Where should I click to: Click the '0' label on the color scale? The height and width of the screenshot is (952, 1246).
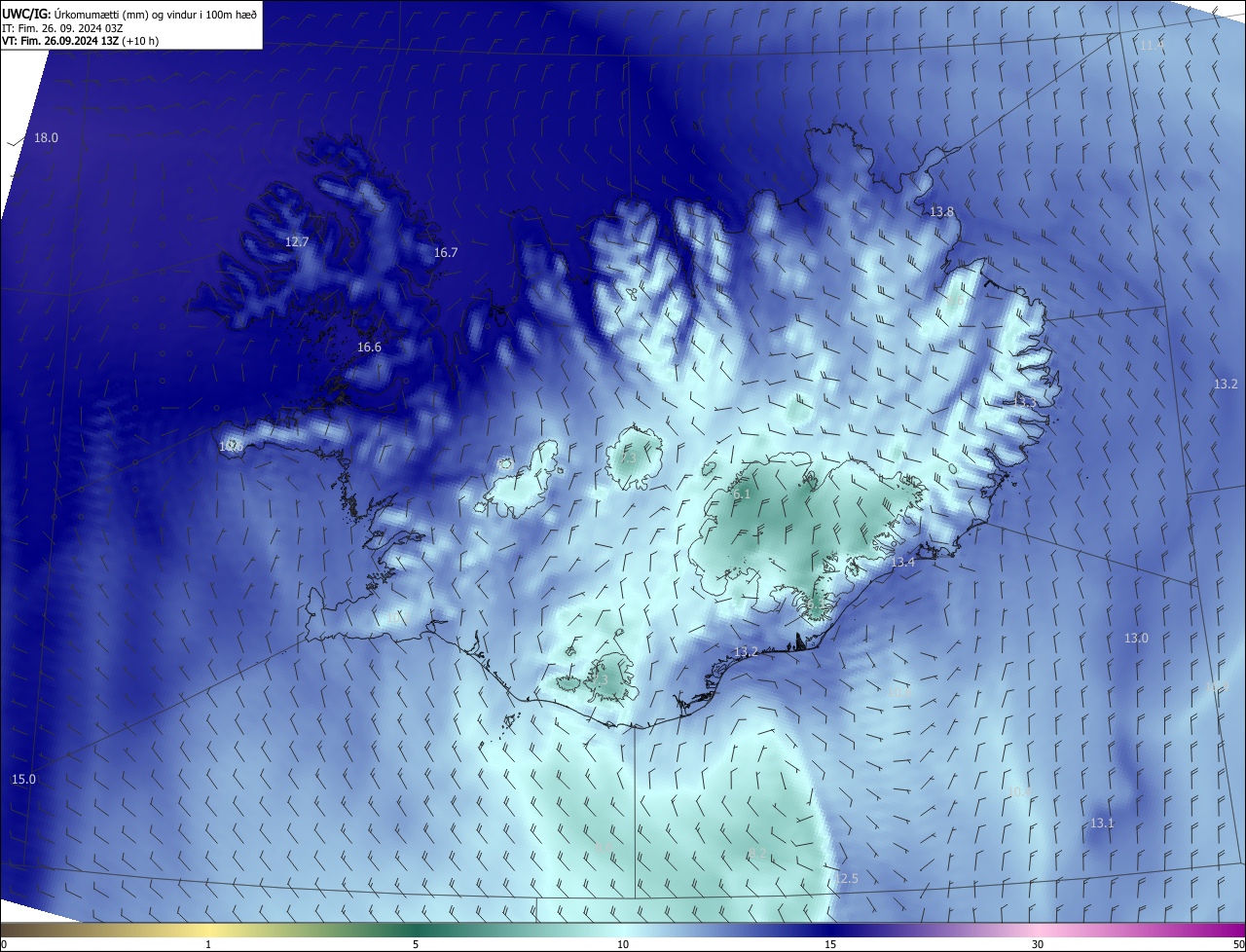tap(4, 944)
